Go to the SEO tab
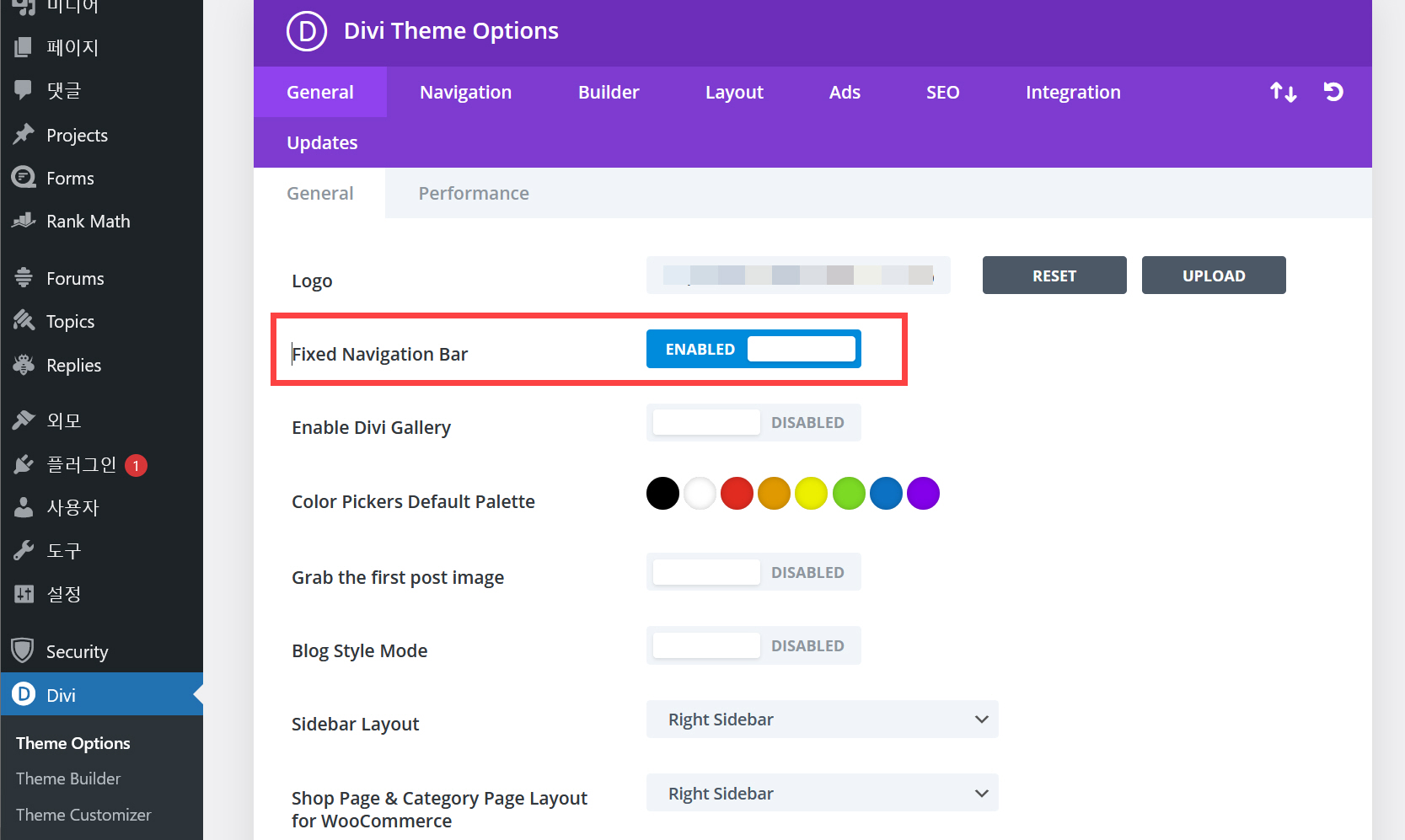Screen dimensions: 1405x840 click(x=942, y=92)
